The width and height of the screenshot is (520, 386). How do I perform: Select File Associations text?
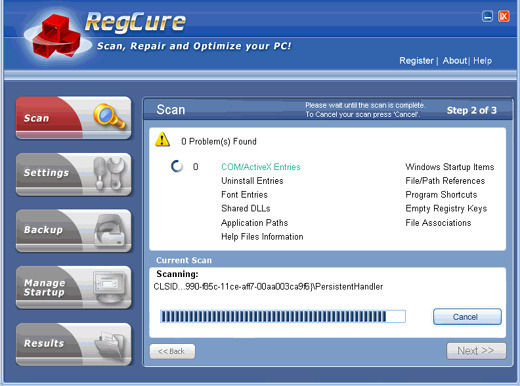[438, 223]
